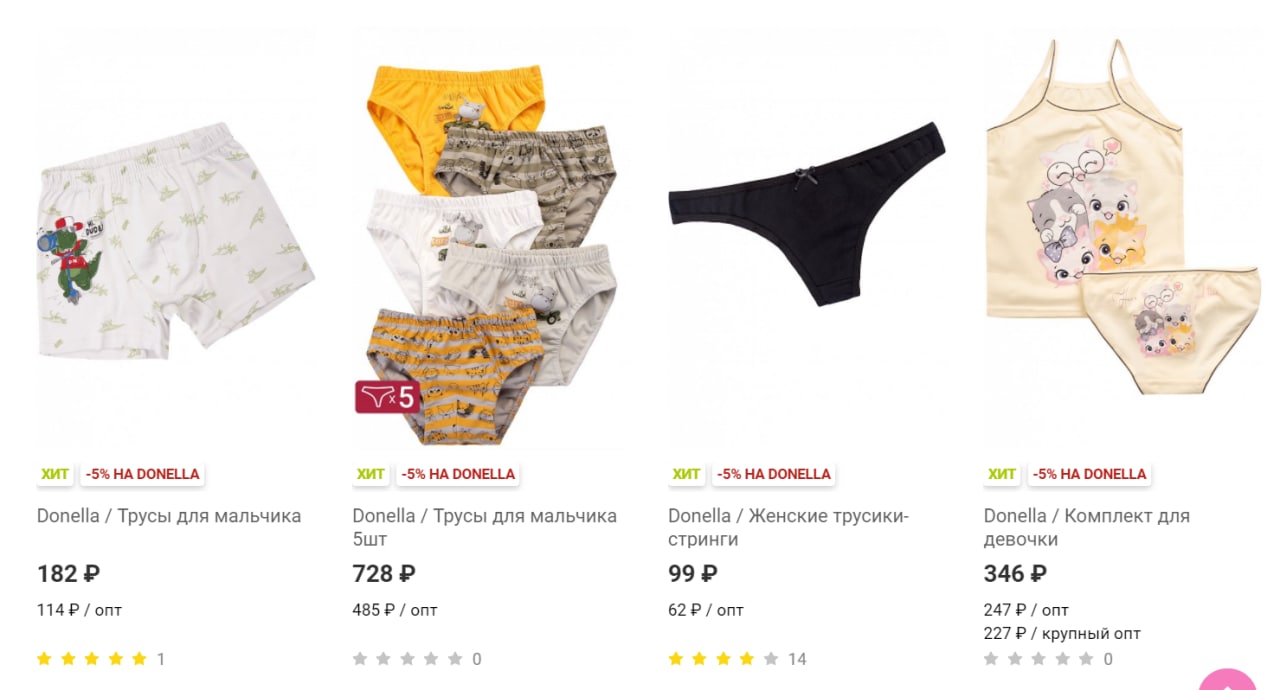
Task: Open the girls' cat-print set image
Action: [x=1123, y=240]
